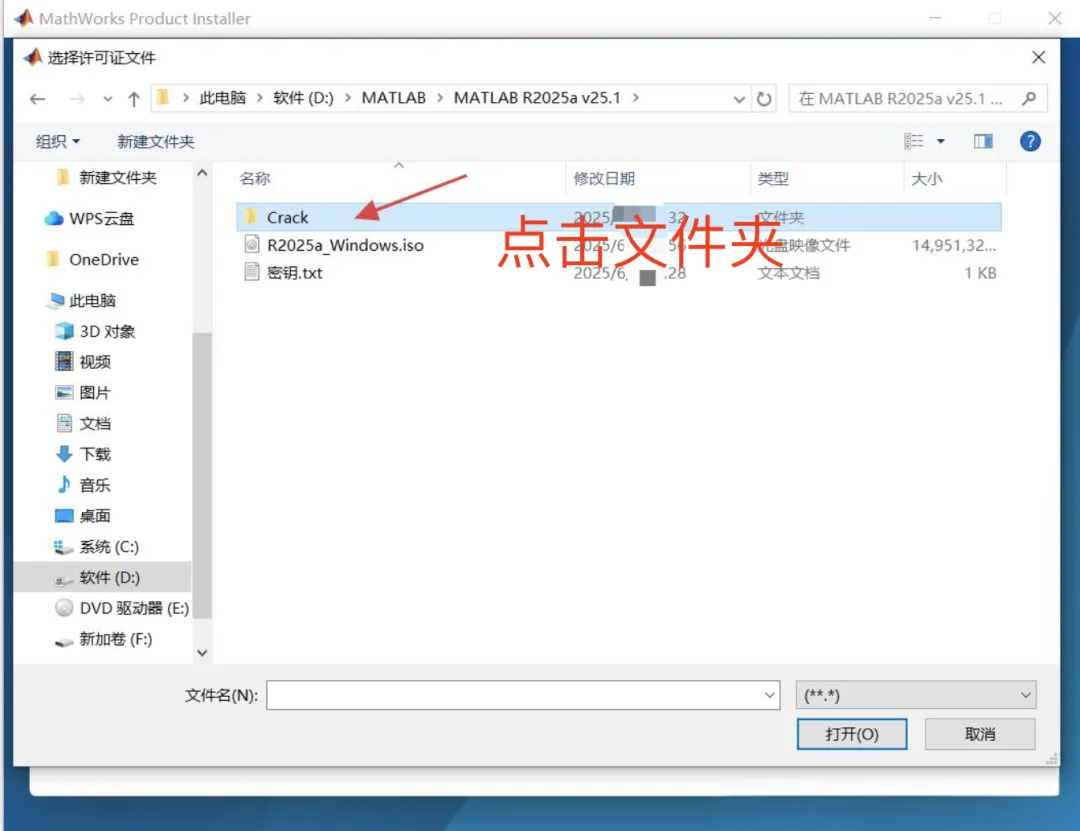This screenshot has height=831, width=1080.
Task: Go up one folder level
Action: point(134,99)
